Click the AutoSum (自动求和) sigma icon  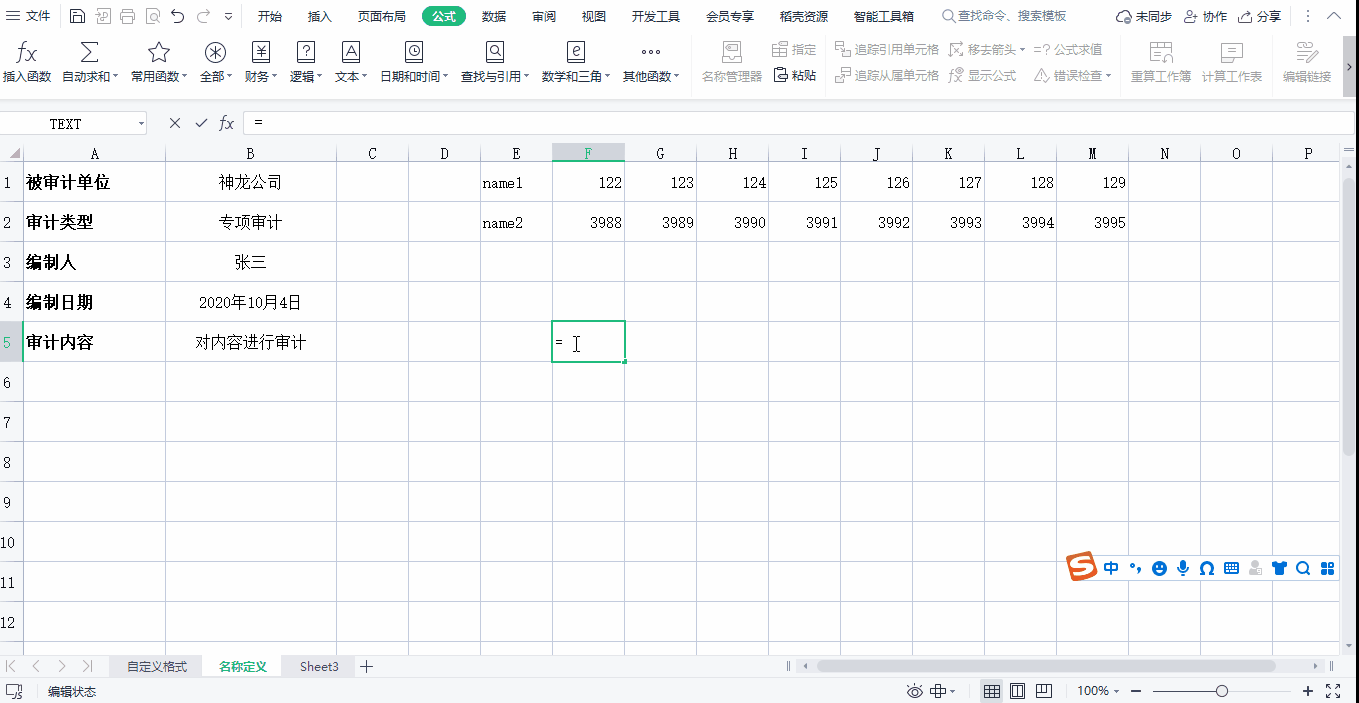(x=89, y=53)
